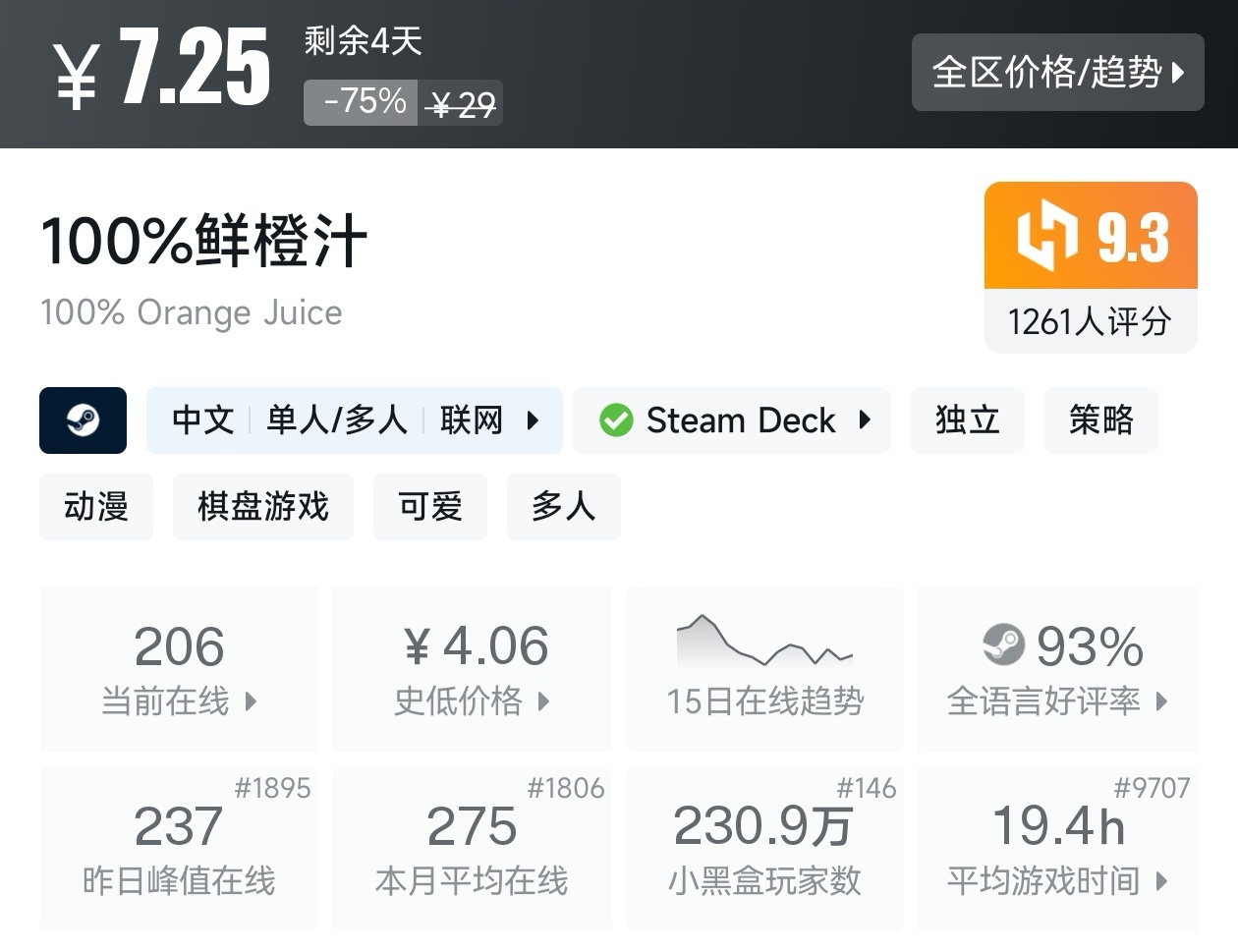This screenshot has width=1238, height=952.
Task: Tap the 100%鲜橙汁 game title
Action: click(204, 242)
